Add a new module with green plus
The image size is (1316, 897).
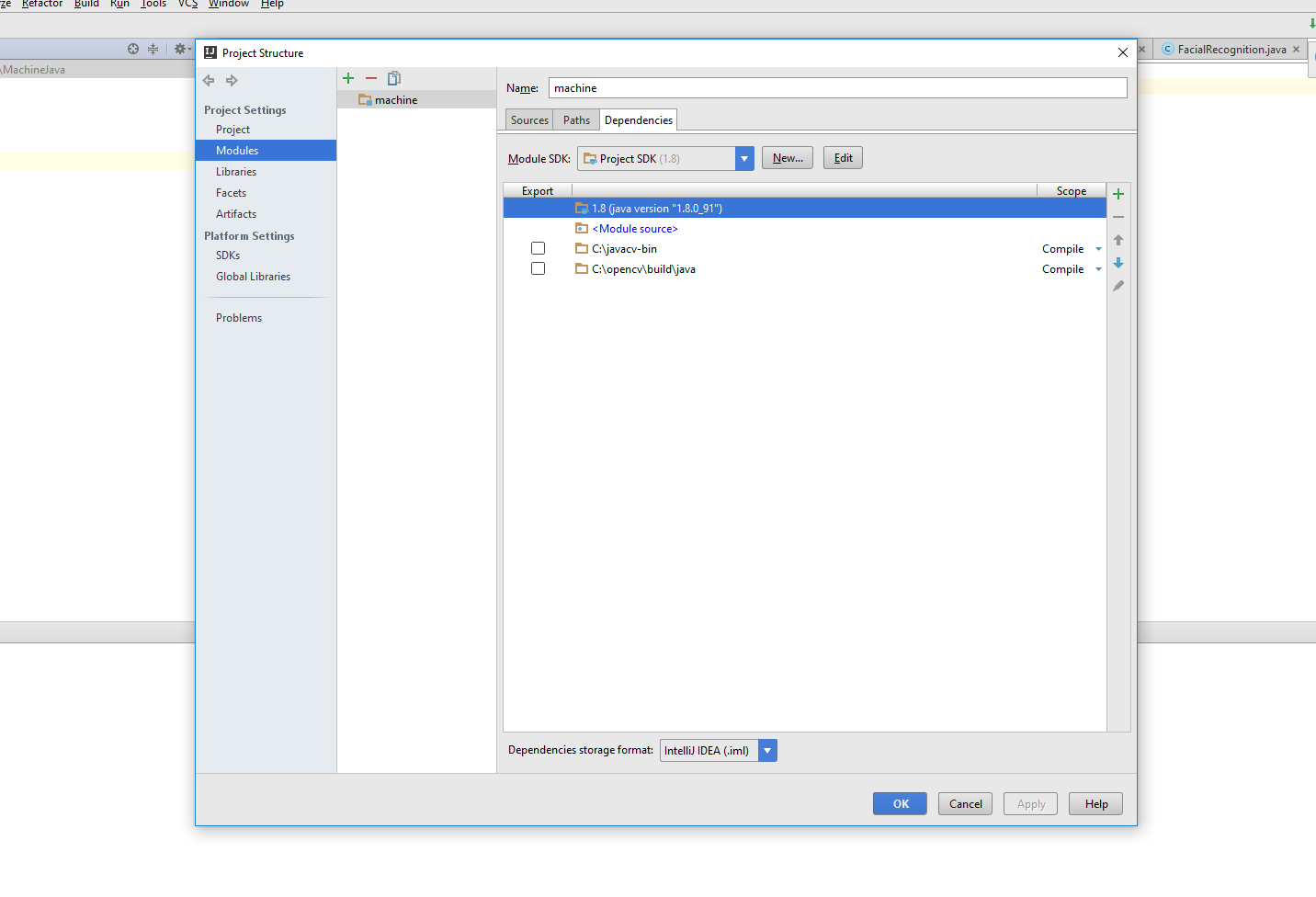(348, 78)
